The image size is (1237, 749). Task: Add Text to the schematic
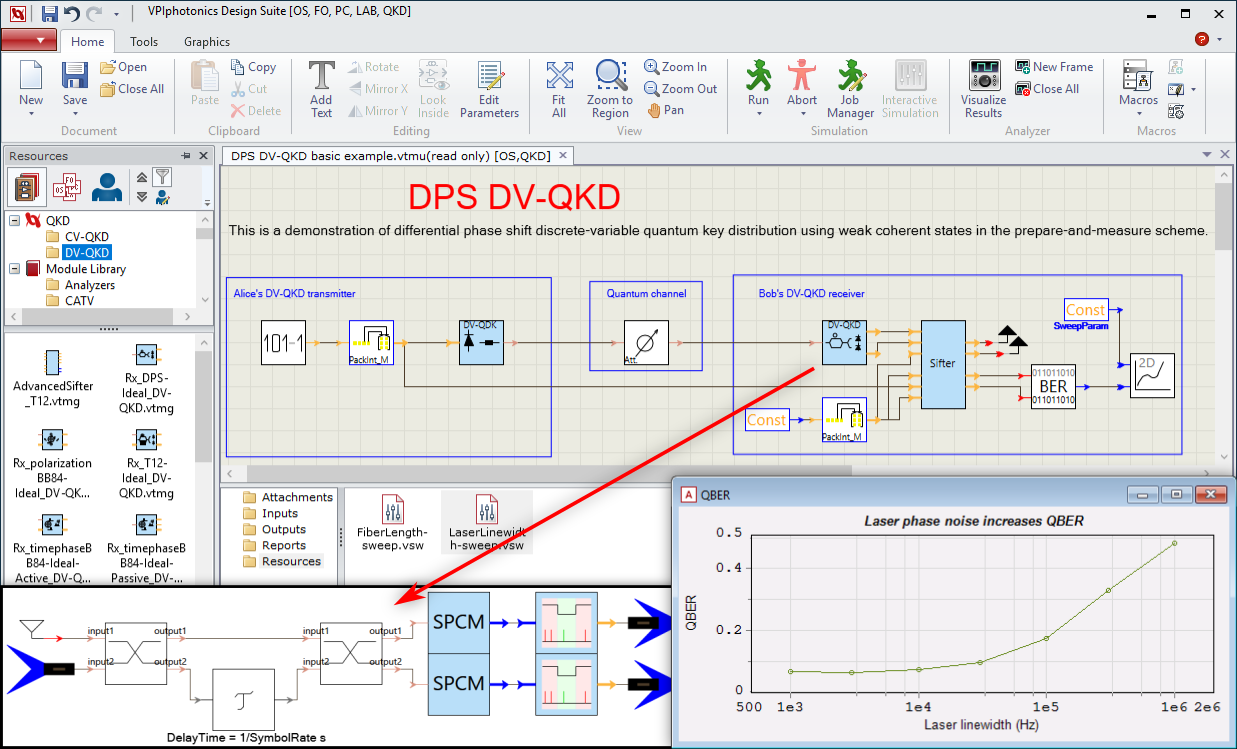click(x=321, y=89)
